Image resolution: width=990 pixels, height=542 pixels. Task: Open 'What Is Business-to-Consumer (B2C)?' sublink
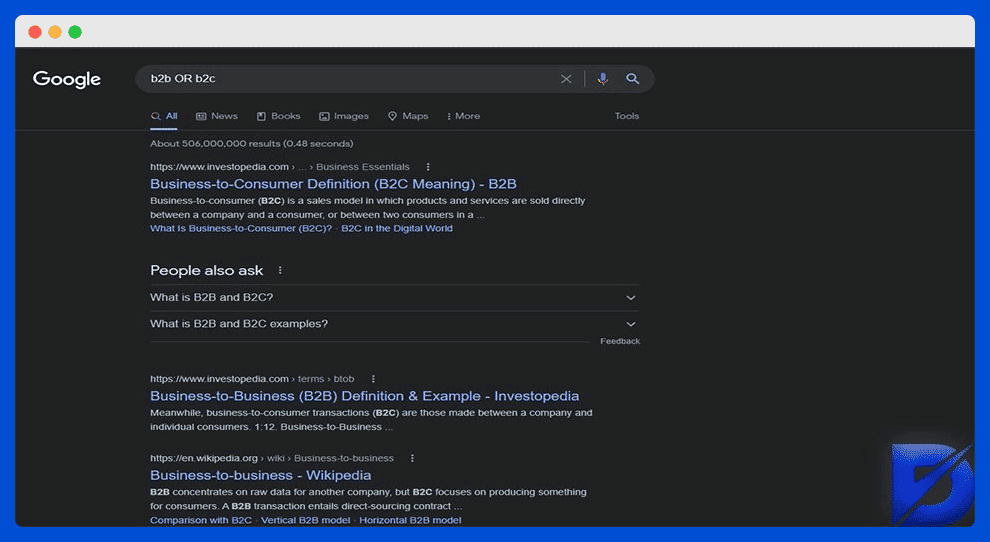click(241, 229)
